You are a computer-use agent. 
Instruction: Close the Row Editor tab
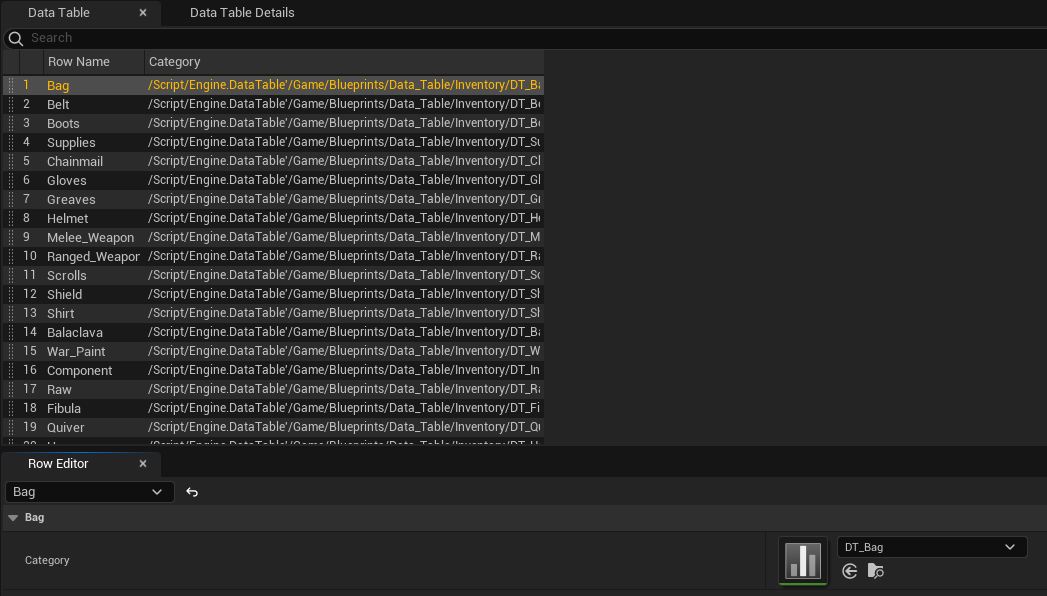coord(143,464)
